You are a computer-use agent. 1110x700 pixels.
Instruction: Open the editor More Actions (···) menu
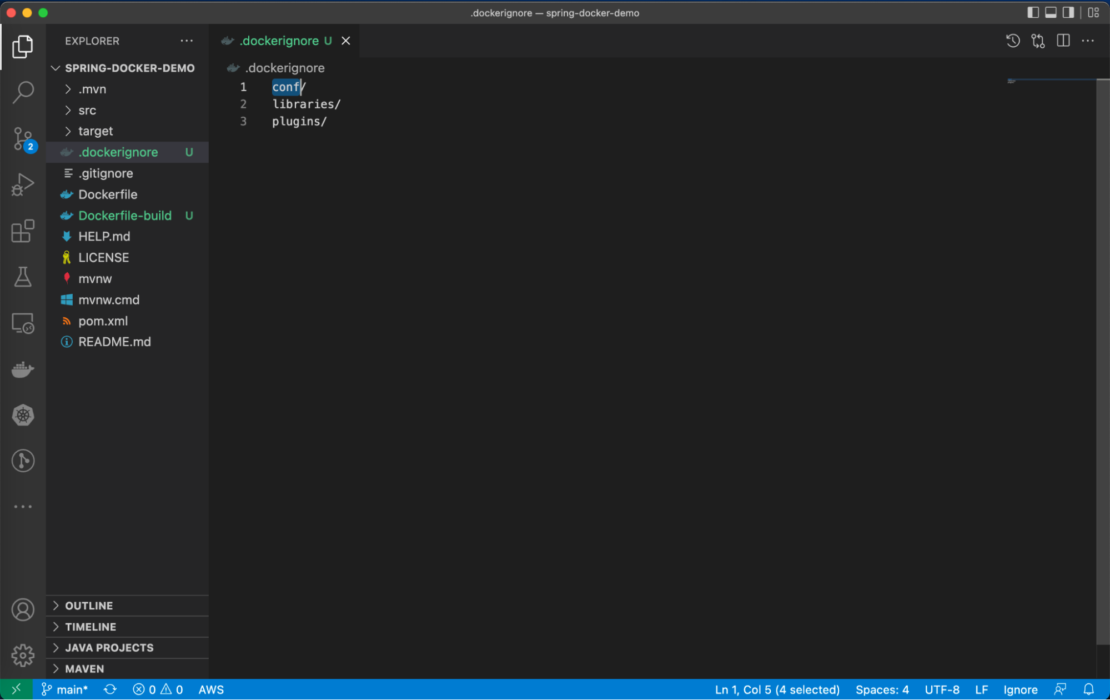[1088, 41]
